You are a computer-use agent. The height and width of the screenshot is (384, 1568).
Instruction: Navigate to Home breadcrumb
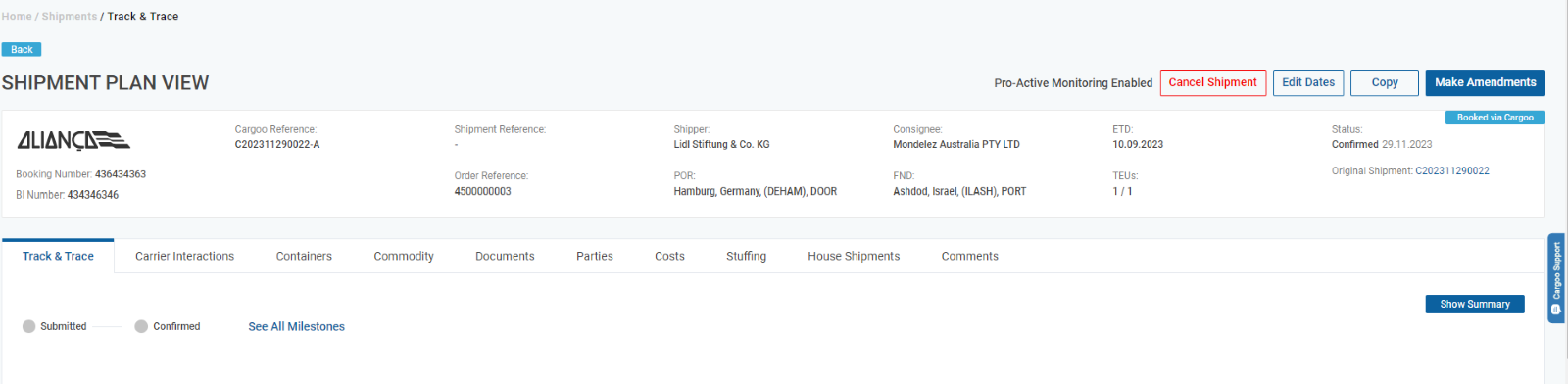pyautogui.click(x=17, y=17)
